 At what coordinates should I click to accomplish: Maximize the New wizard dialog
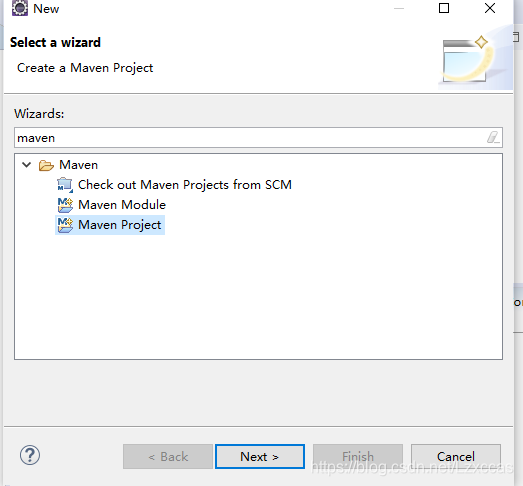(x=444, y=8)
